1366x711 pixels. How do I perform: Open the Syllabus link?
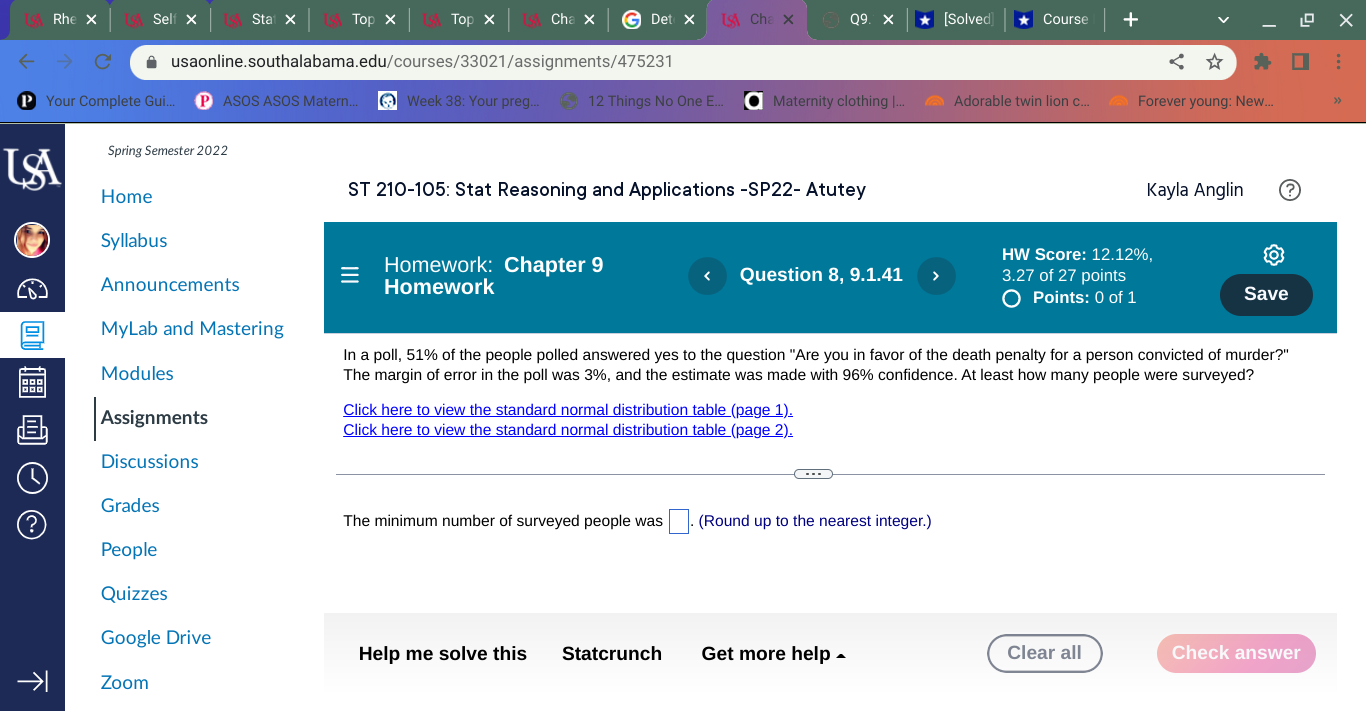[x=134, y=241]
